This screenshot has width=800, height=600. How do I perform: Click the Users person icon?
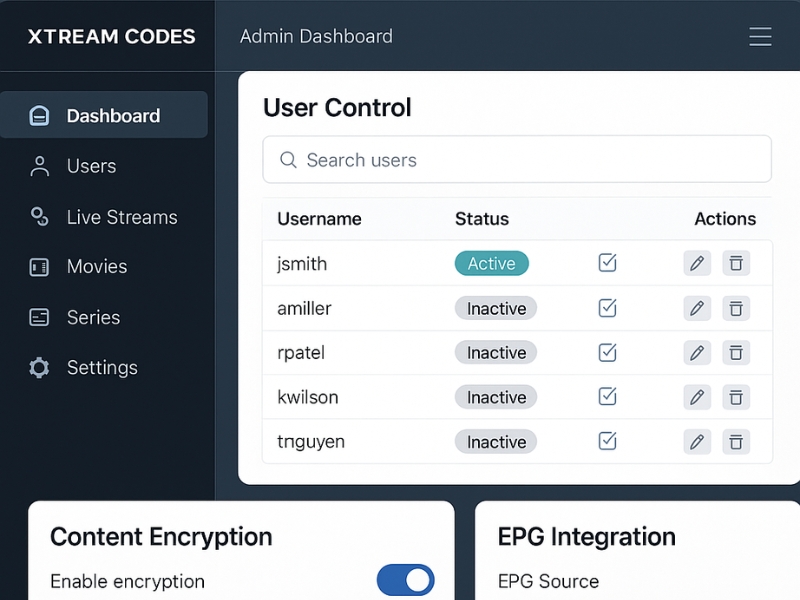coord(39,166)
